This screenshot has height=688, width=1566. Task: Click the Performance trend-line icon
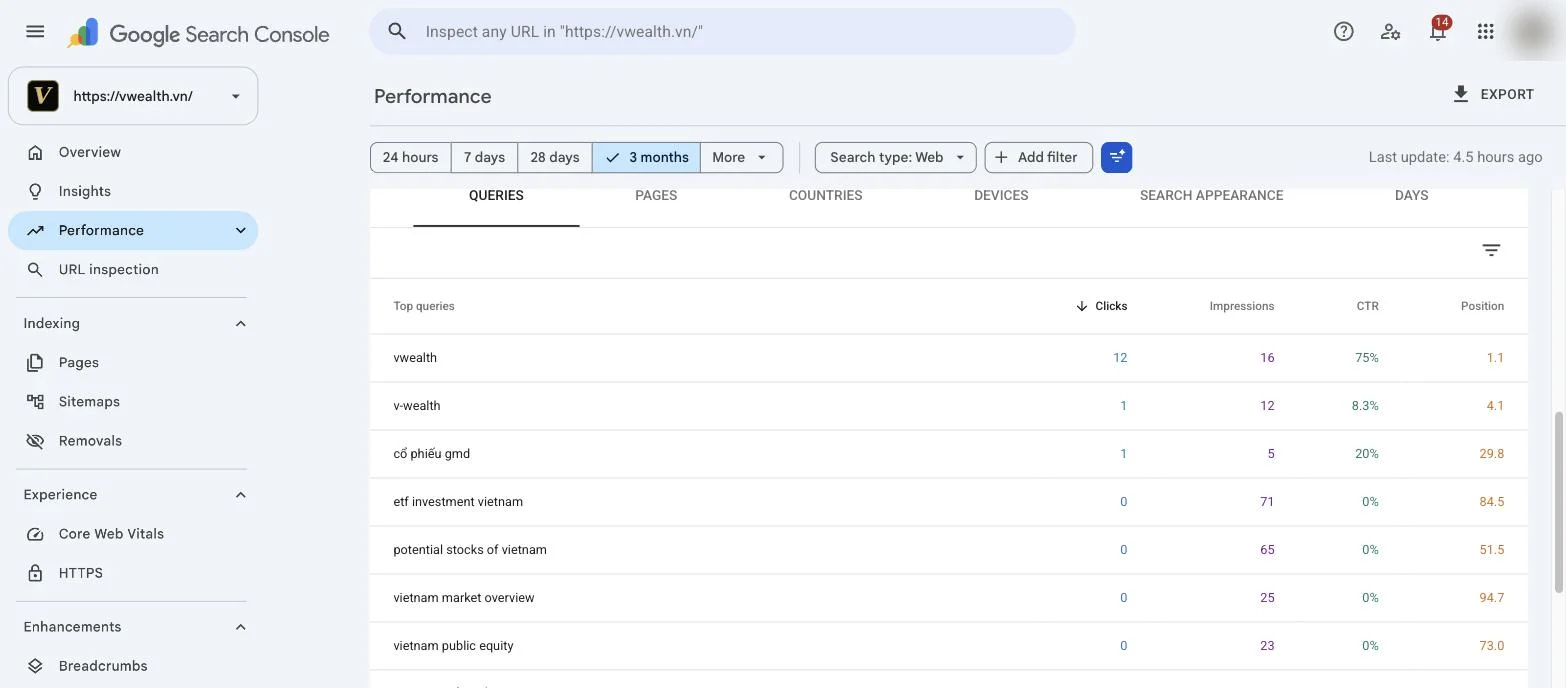pyautogui.click(x=35, y=230)
